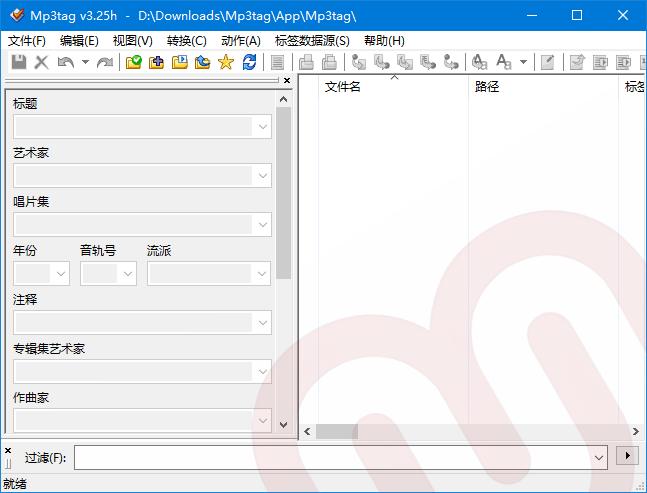Sort by the 路径 column header
The image size is (647, 493).
click(x=543, y=87)
